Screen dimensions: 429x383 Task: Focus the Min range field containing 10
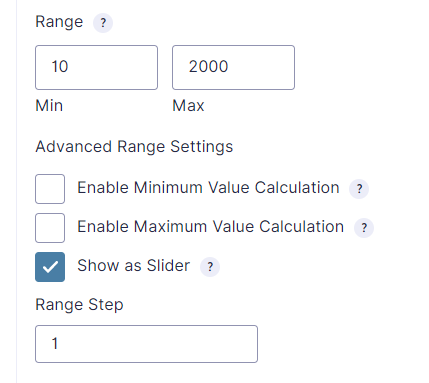point(96,68)
